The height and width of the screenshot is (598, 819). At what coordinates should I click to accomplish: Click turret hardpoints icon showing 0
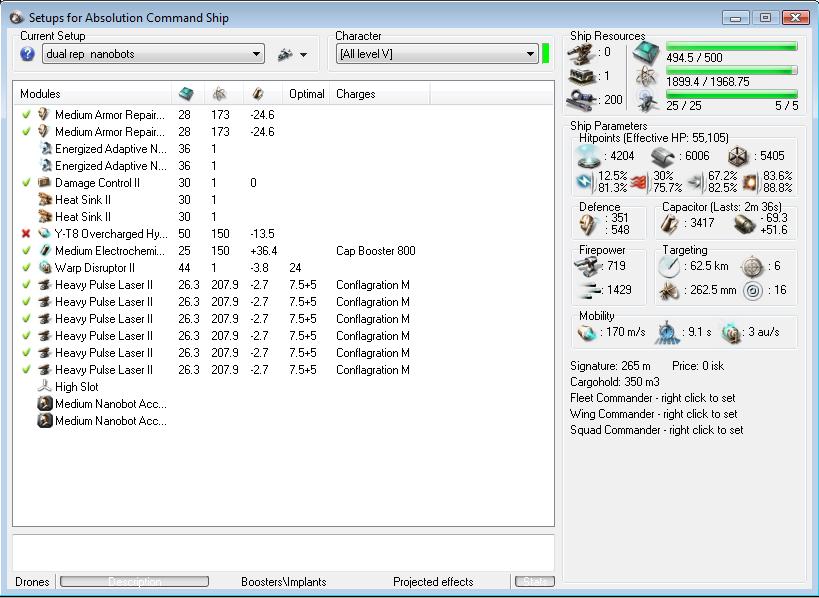pyautogui.click(x=581, y=53)
